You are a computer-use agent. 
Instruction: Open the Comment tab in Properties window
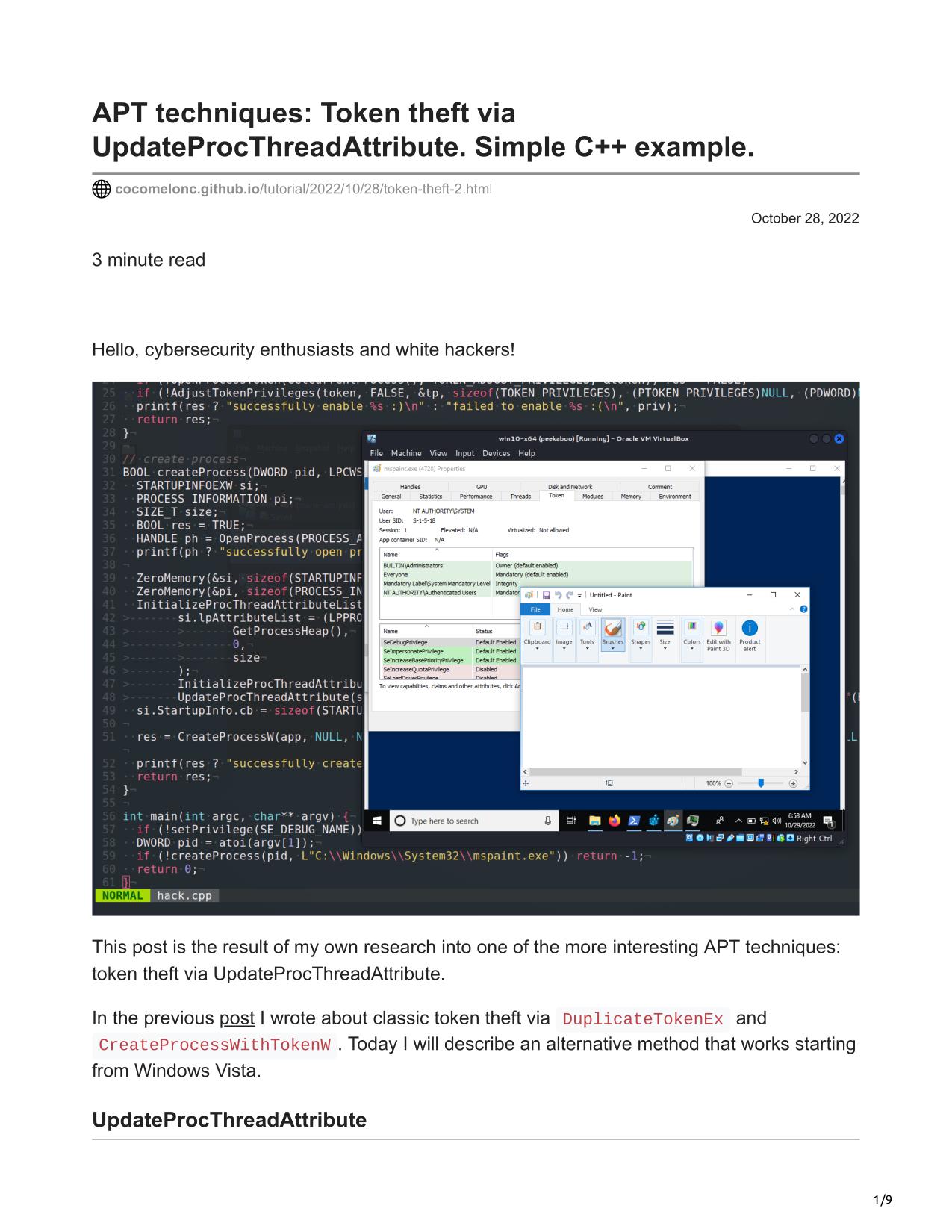click(x=660, y=487)
